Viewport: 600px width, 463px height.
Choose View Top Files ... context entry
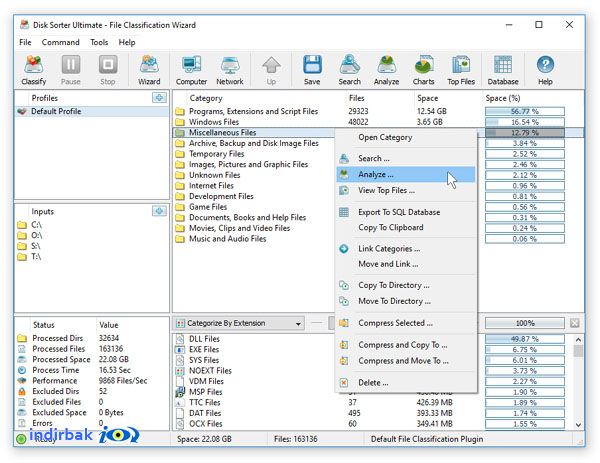[x=406, y=190]
